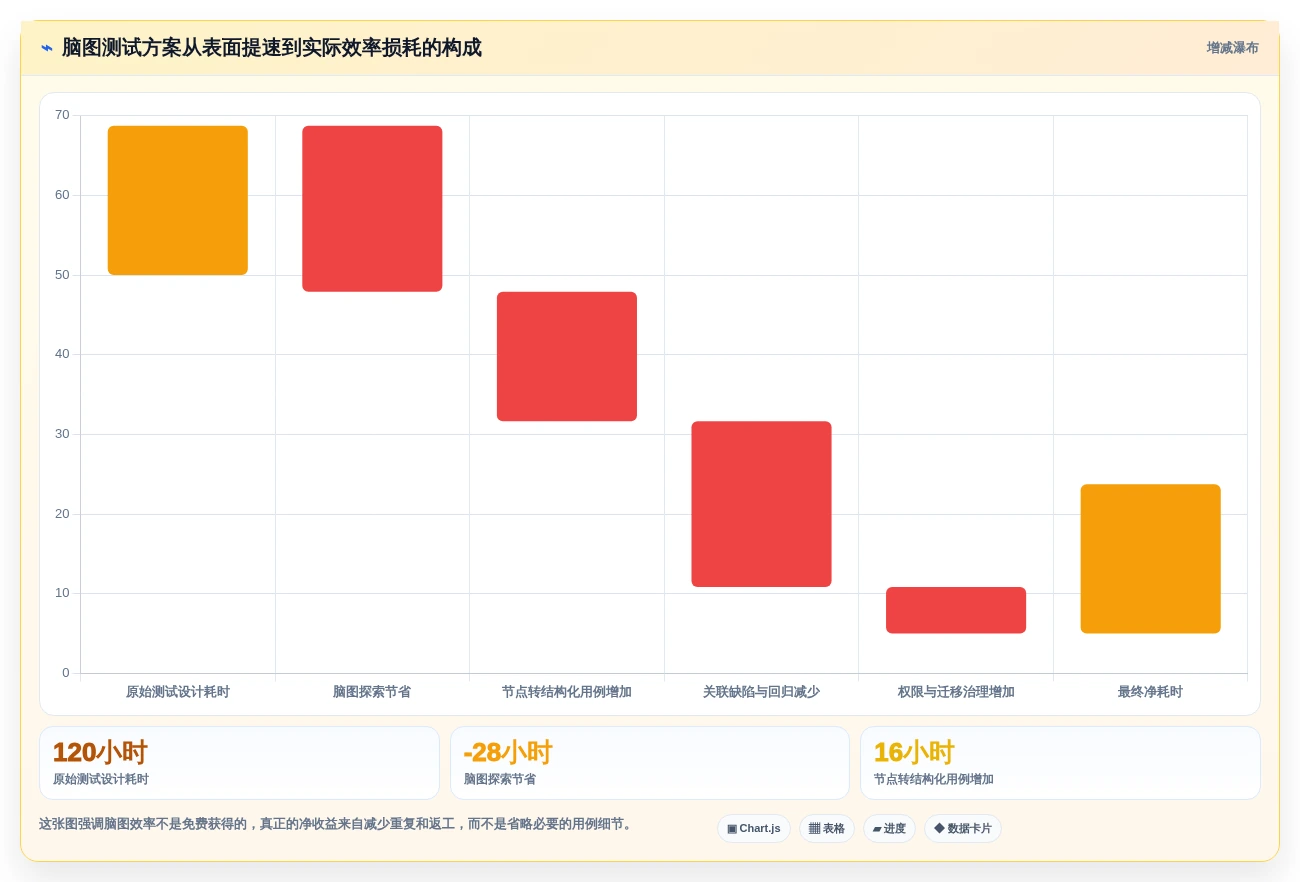This screenshot has height=882, width=1300.
Task: Click the orange 最终净耗时 bar
Action: click(1150, 559)
